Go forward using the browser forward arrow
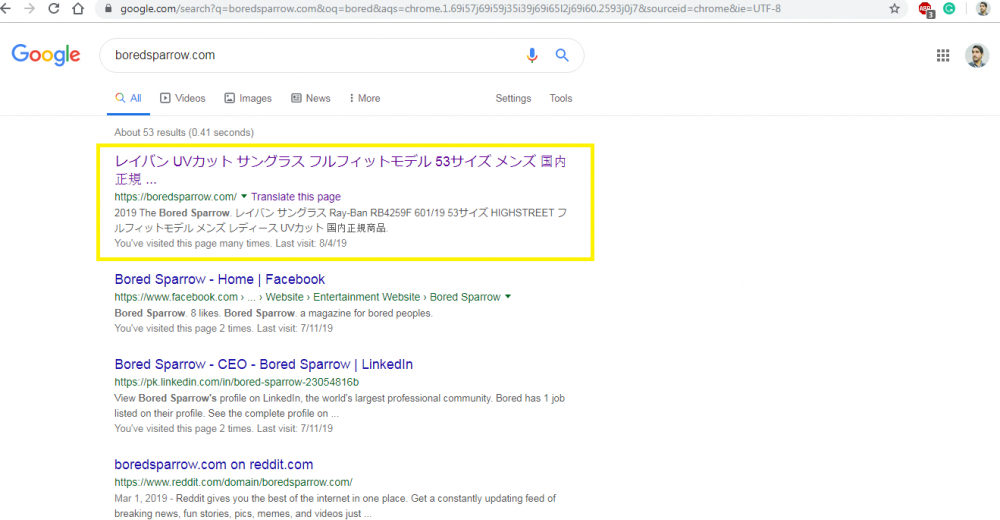The image size is (1000, 520). tap(29, 8)
